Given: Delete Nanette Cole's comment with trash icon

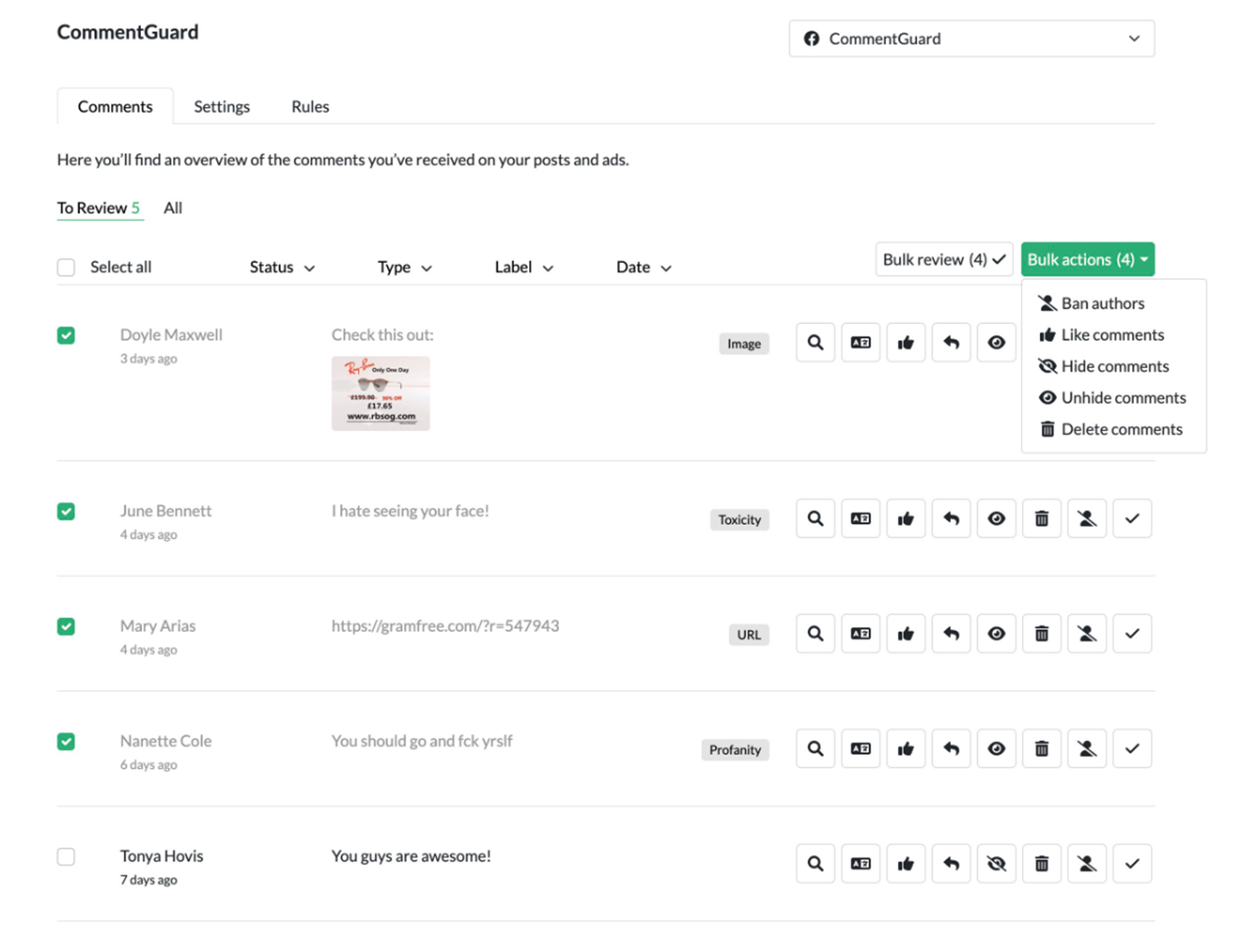Looking at the screenshot, I should tap(1041, 748).
